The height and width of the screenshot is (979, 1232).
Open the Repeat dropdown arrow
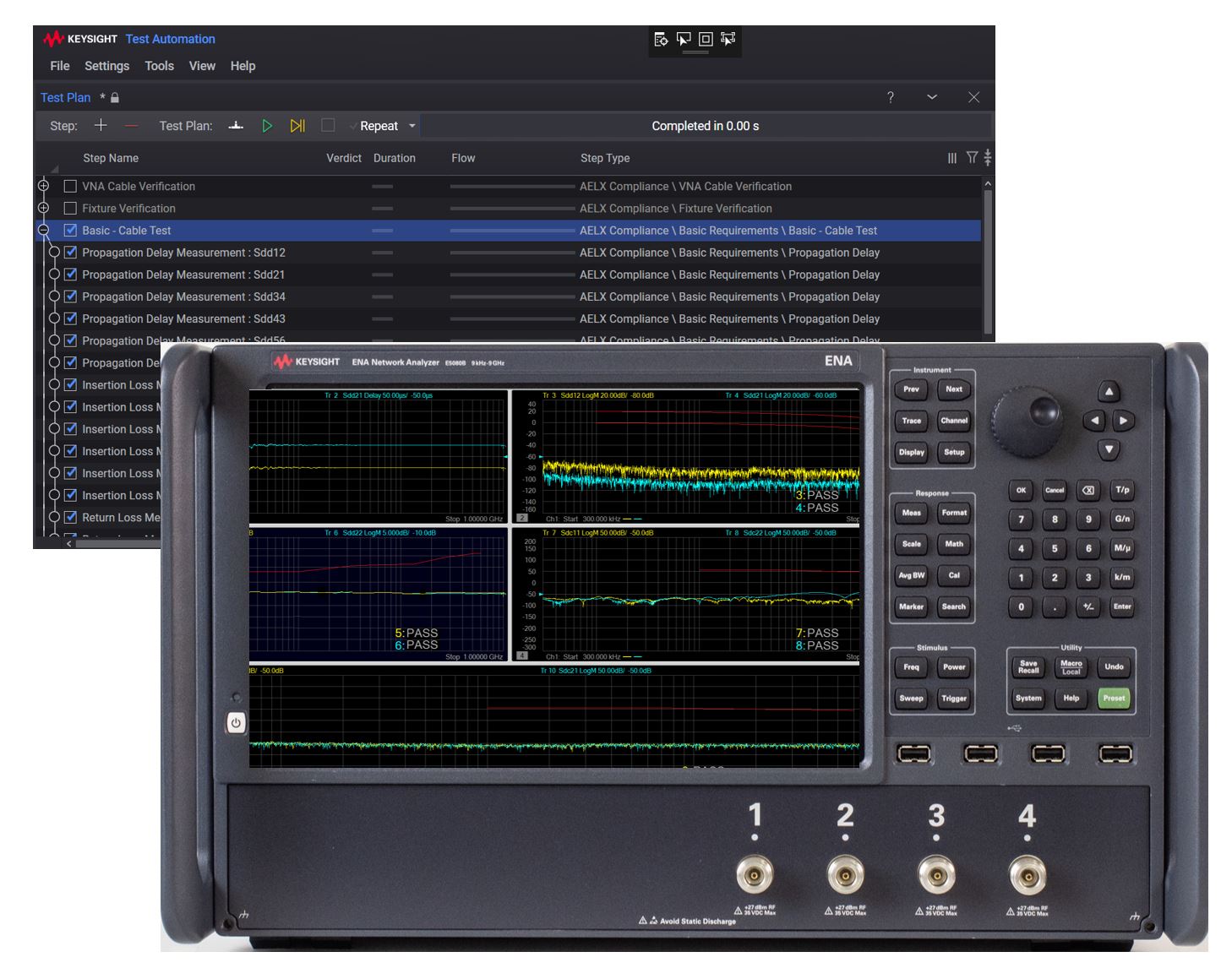[412, 126]
